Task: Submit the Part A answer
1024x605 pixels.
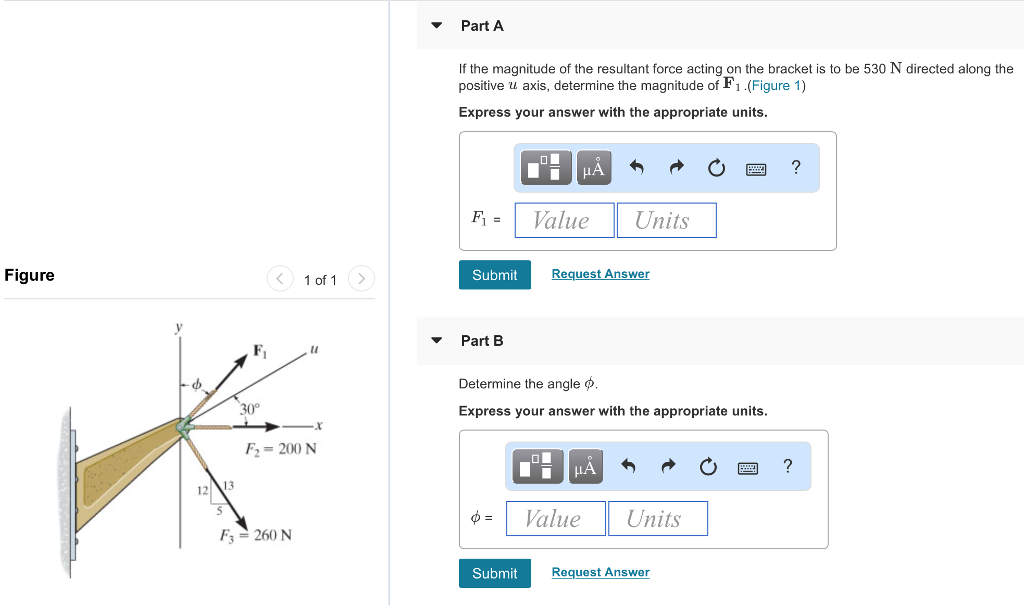Action: coord(494,274)
